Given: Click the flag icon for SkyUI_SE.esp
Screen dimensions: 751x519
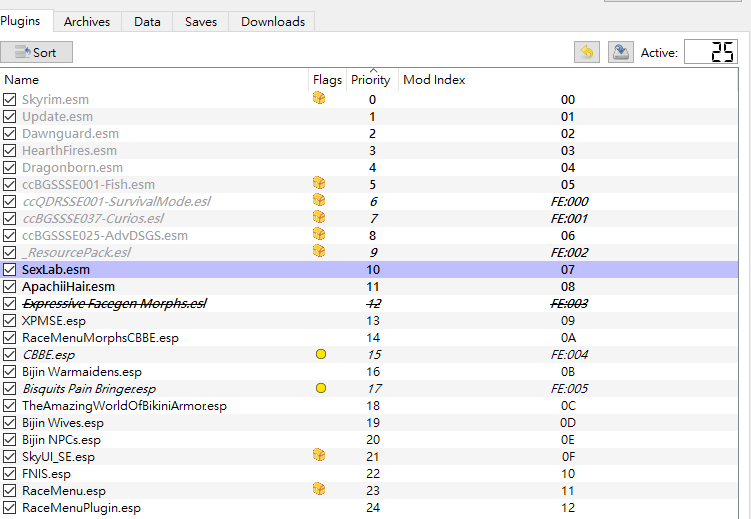Looking at the screenshot, I should click(319, 455).
